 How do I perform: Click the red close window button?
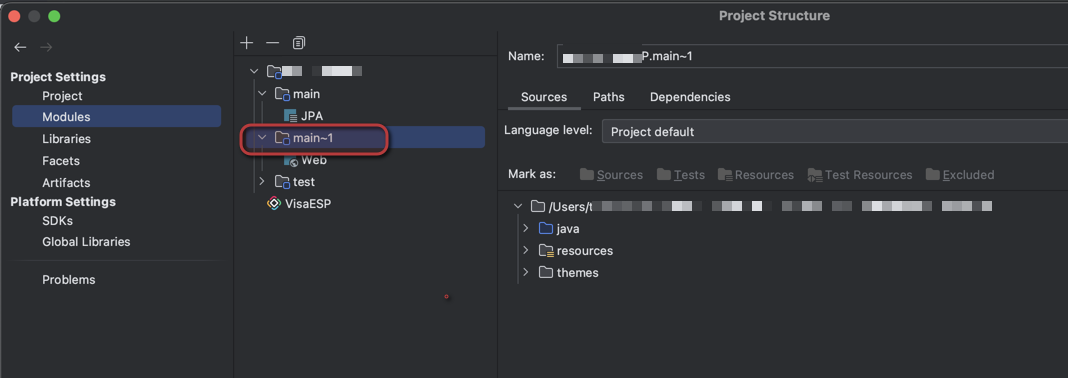pyautogui.click(x=14, y=16)
